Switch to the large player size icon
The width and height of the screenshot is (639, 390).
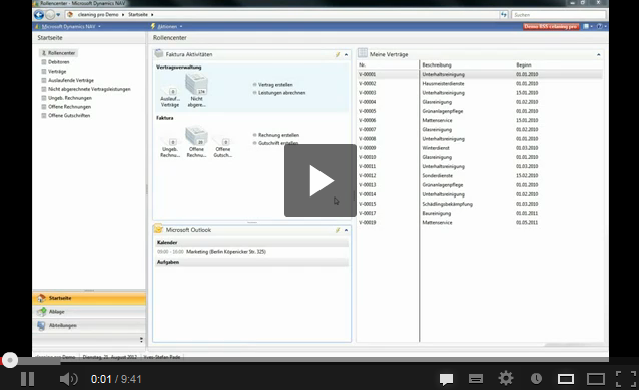coord(596,379)
